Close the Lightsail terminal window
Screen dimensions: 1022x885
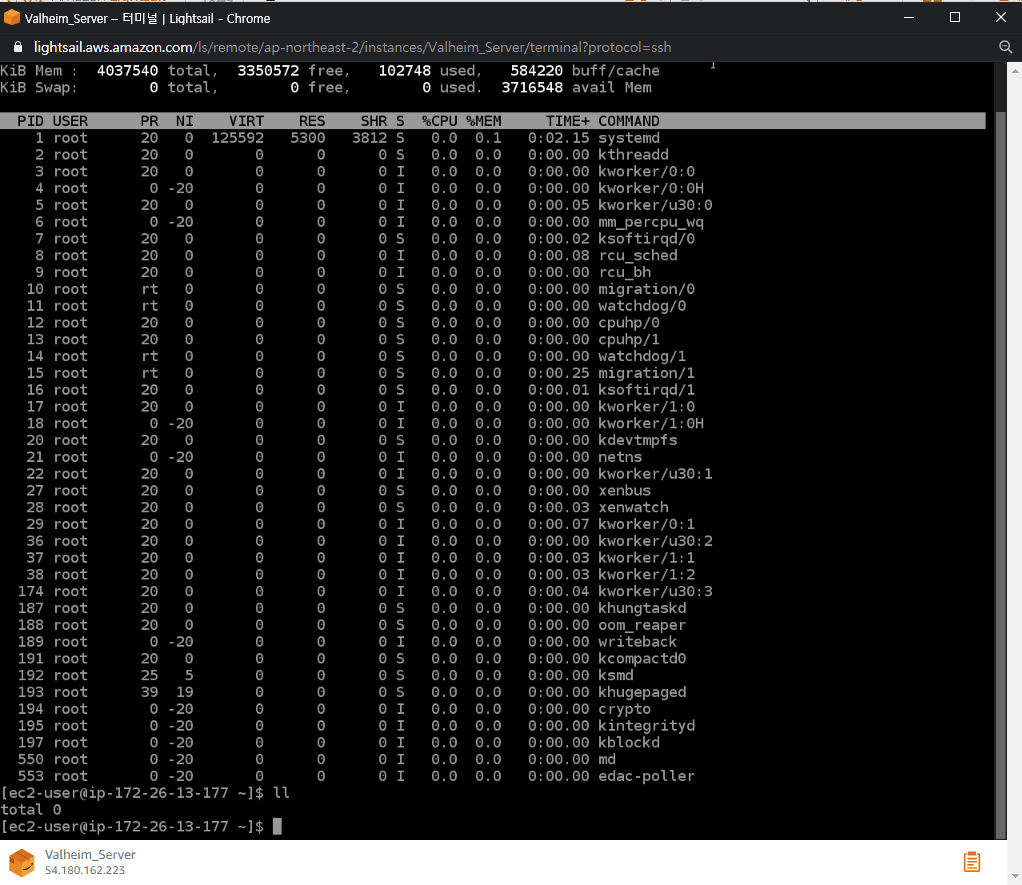click(1000, 18)
